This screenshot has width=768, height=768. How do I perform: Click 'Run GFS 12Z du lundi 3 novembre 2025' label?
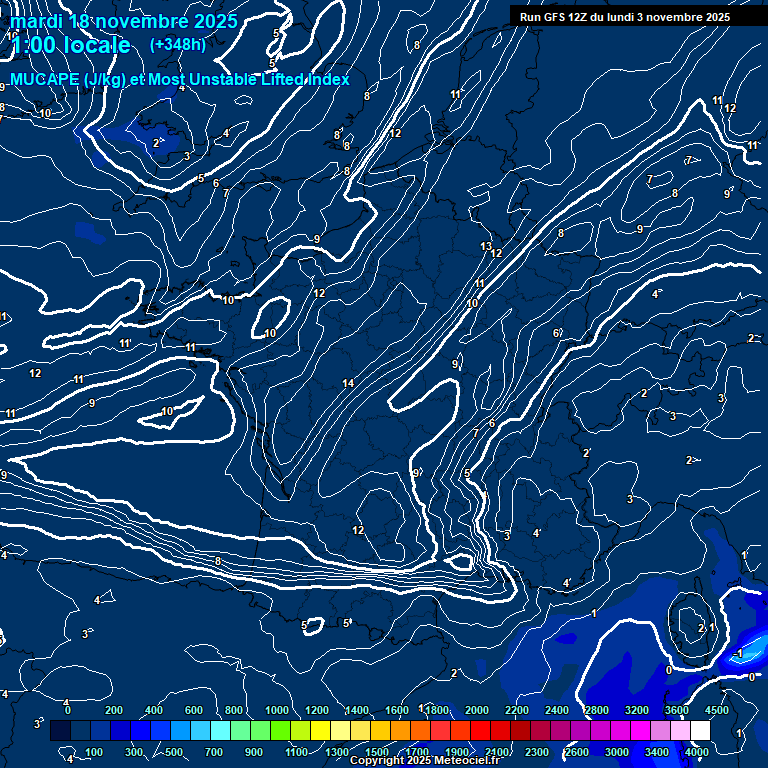[x=625, y=17]
